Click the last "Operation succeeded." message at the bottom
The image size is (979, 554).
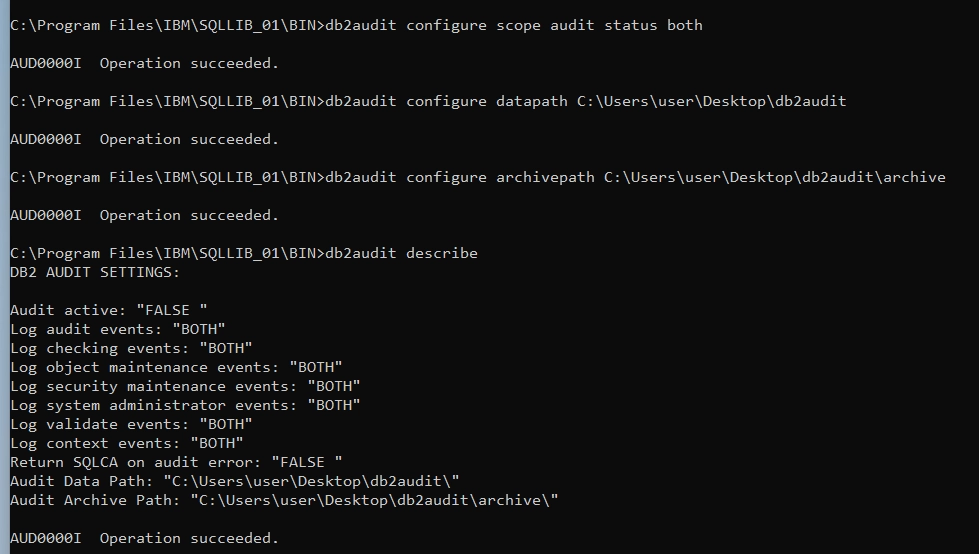tap(189, 538)
